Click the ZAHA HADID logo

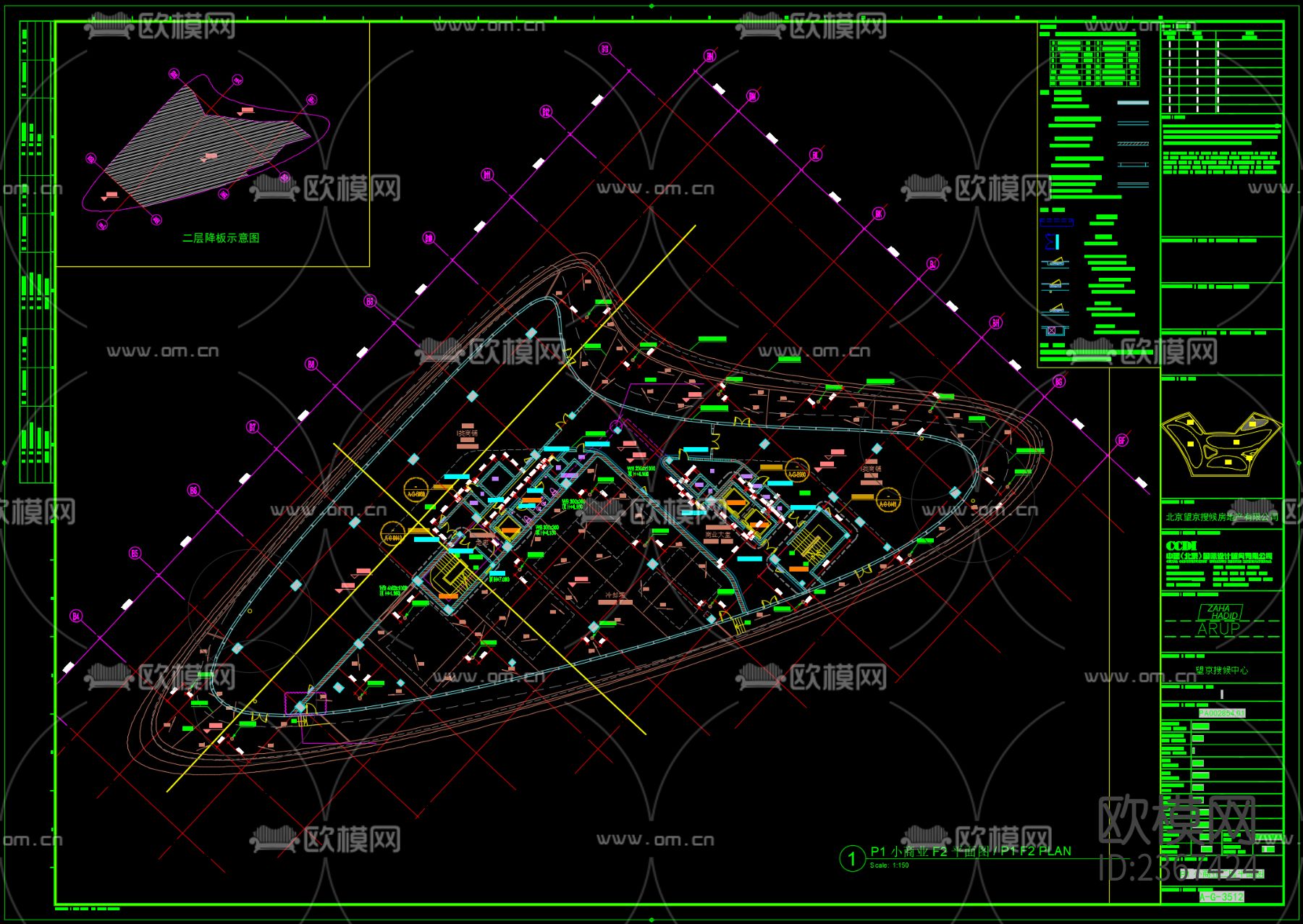[x=1220, y=612]
